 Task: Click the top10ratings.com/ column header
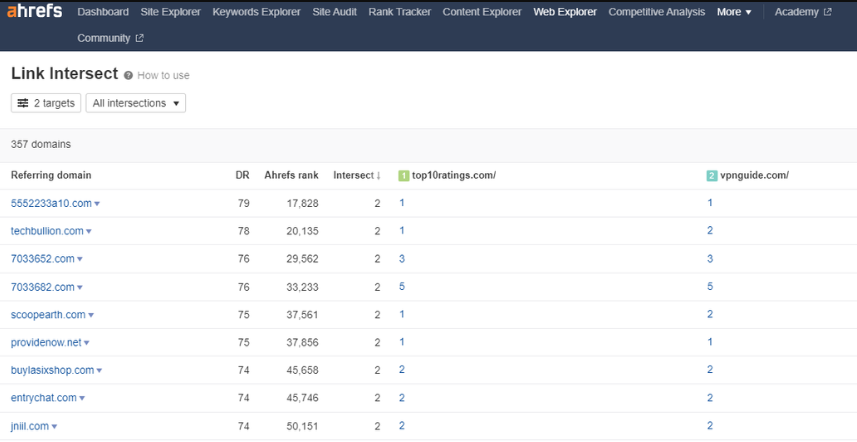[x=454, y=175]
